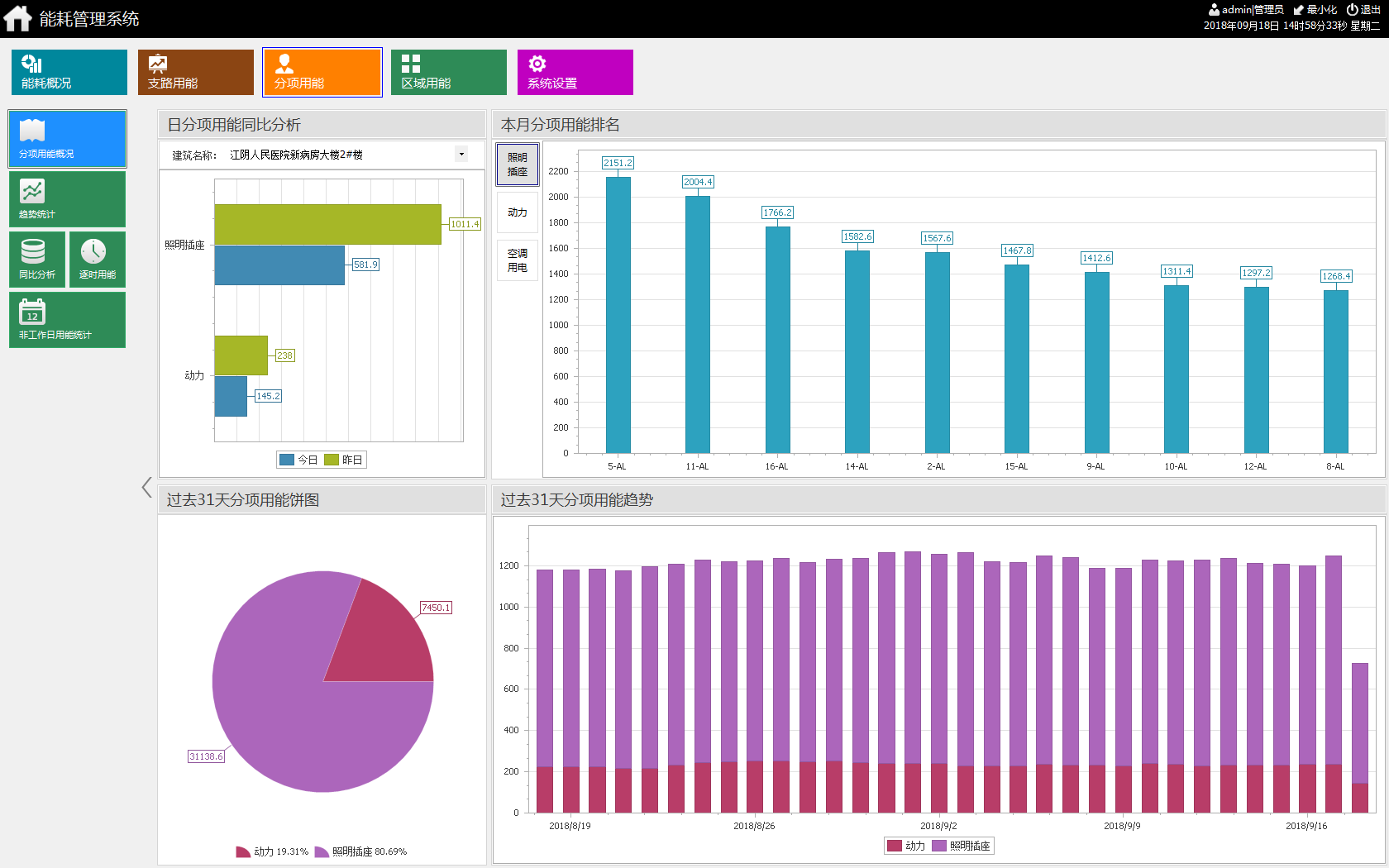Open the 能耗概况 energy overview module
1389x868 pixels.
pyautogui.click(x=69, y=72)
